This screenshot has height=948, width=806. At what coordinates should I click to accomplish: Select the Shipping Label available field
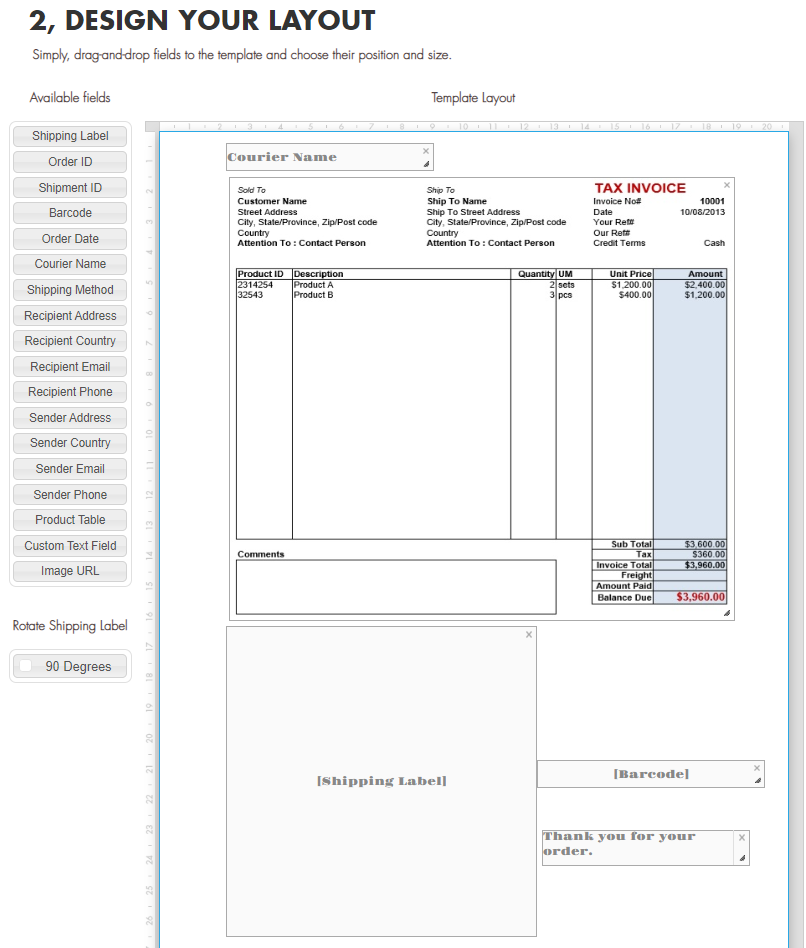coord(70,136)
